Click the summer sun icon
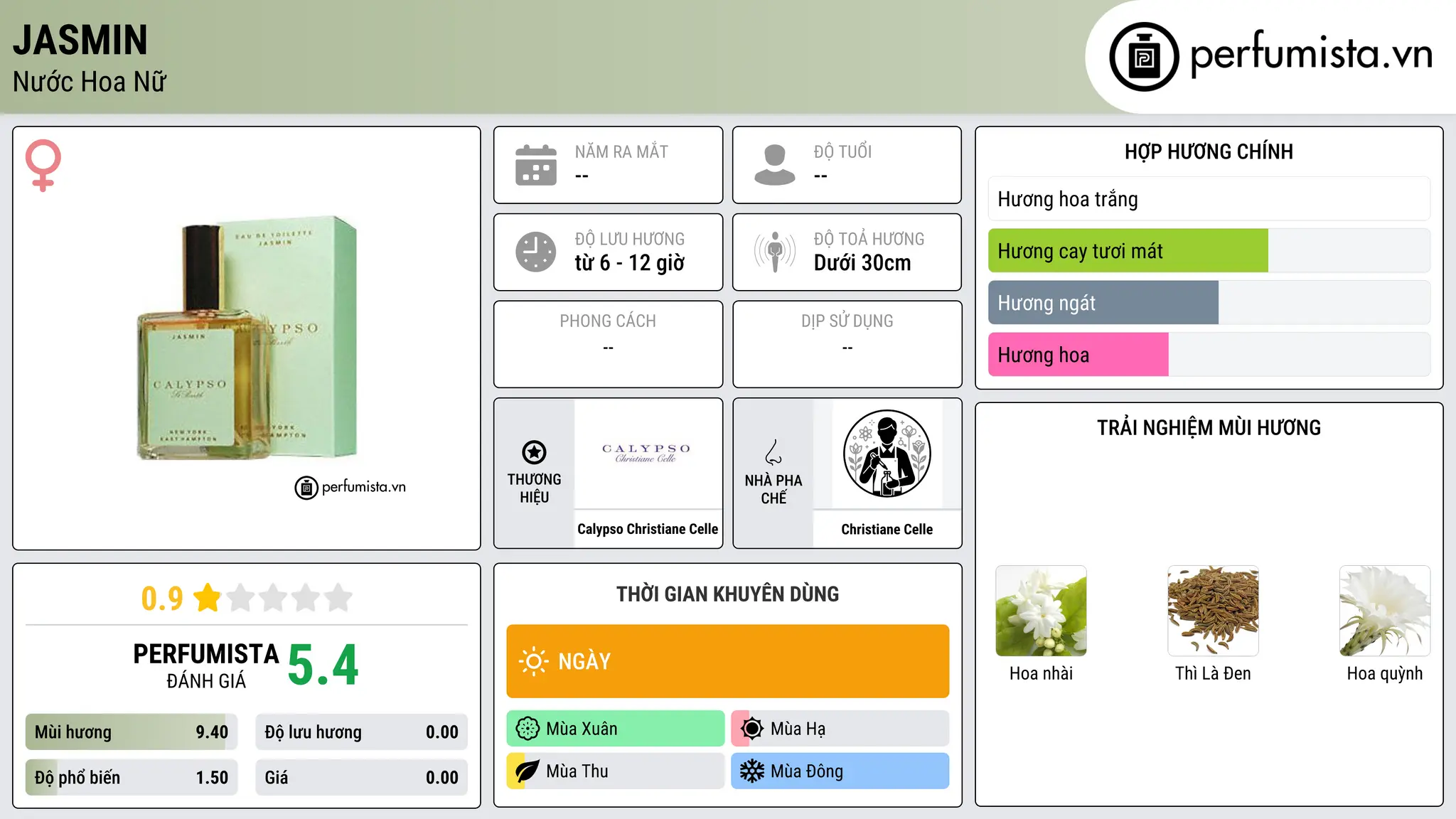 pyautogui.click(x=752, y=729)
